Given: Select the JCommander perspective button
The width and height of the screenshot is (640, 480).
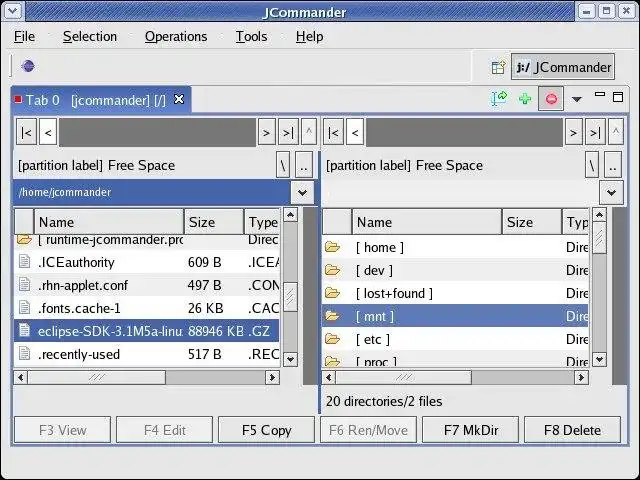Looking at the screenshot, I should pos(563,67).
